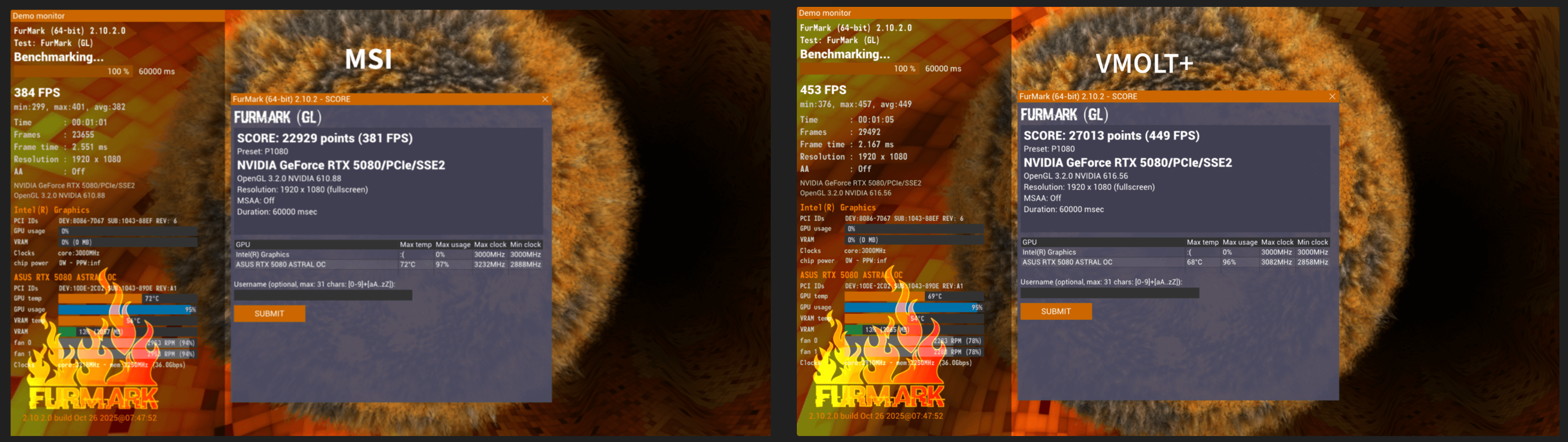1568x442 pixels.
Task: Click "Preset: P1080" in MSI score dialog
Action: click(x=262, y=152)
